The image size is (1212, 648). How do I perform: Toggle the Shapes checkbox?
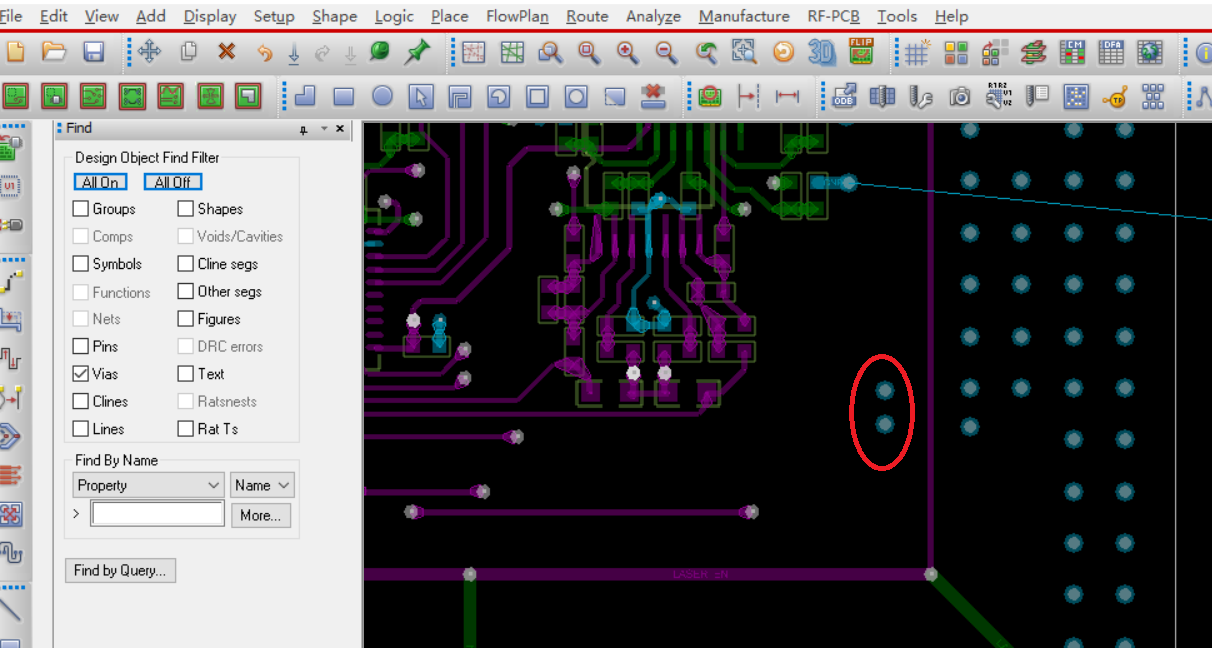pos(186,209)
